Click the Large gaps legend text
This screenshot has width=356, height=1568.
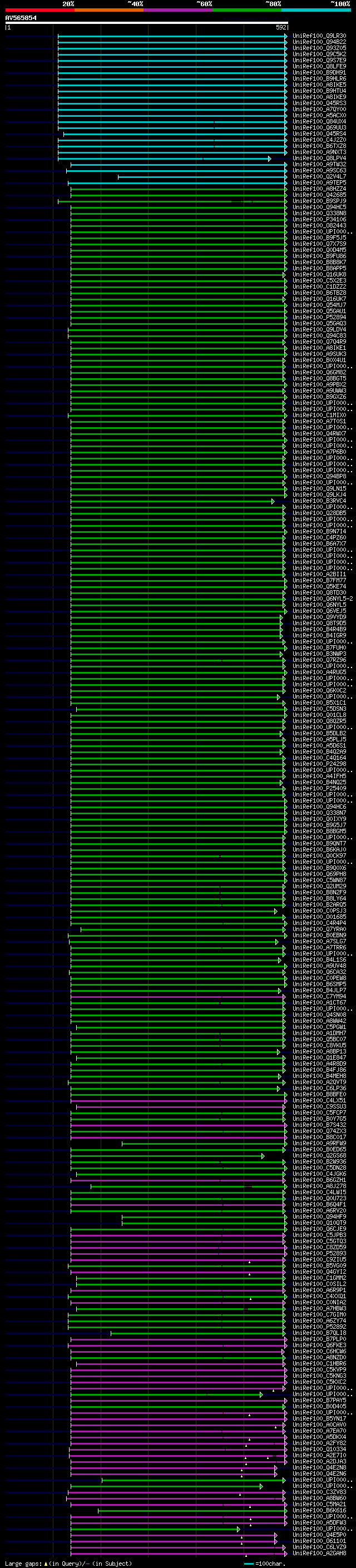click(68, 1563)
